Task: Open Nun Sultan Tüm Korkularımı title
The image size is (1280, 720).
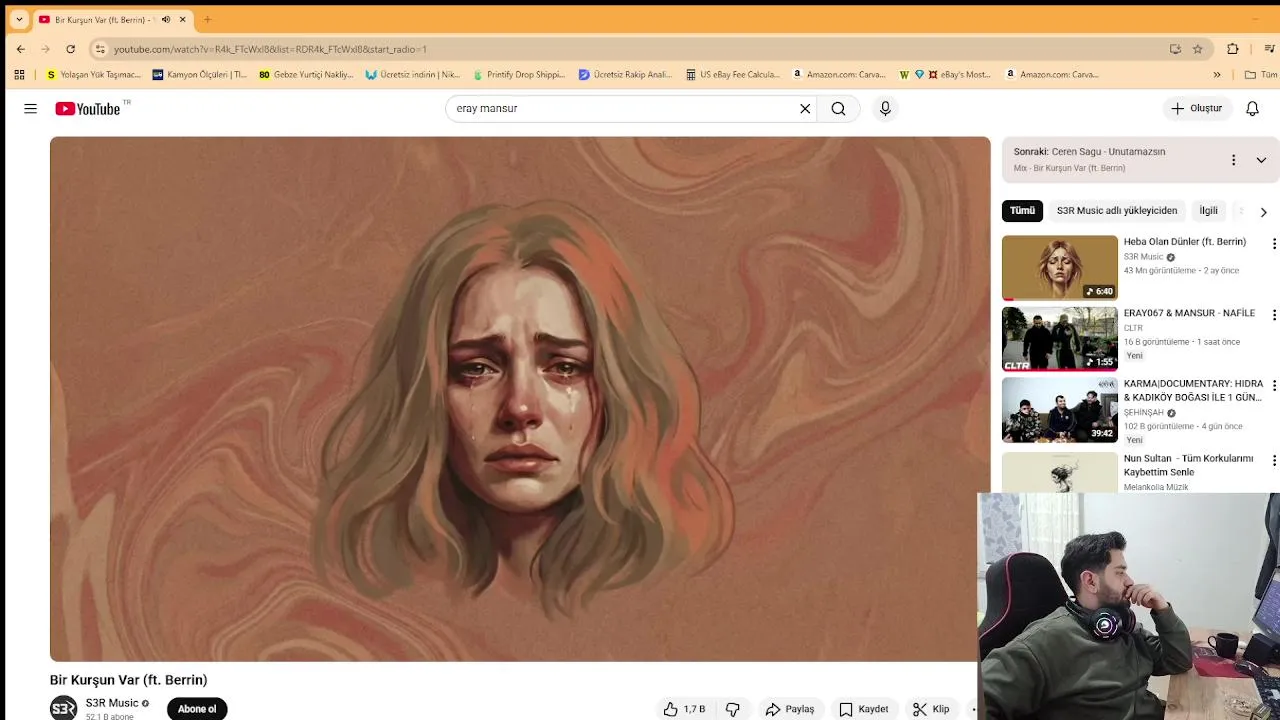Action: (1188, 465)
